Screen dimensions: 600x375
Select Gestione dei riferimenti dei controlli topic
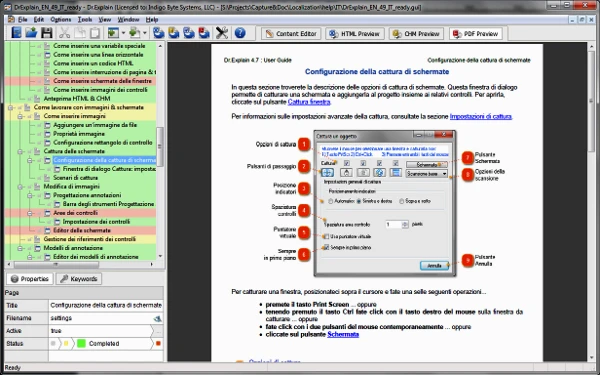[x=90, y=240]
